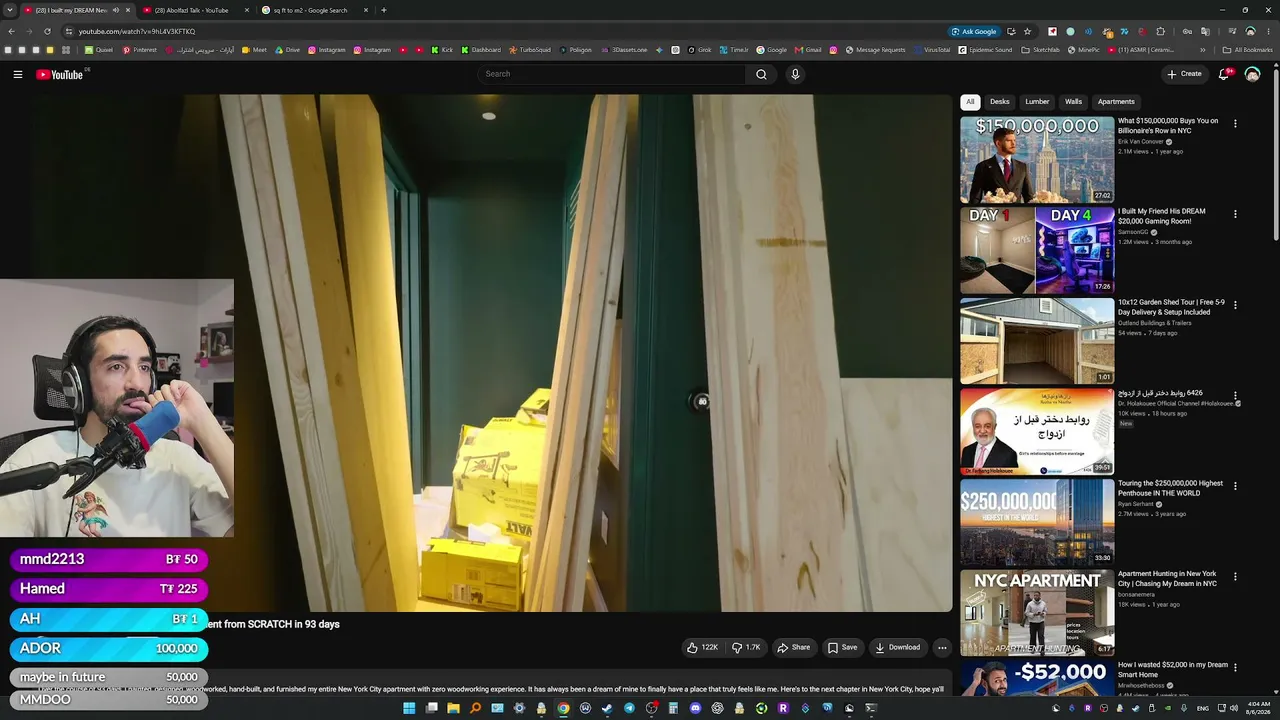
Task: Open the Grok bookmark
Action: [x=700, y=50]
